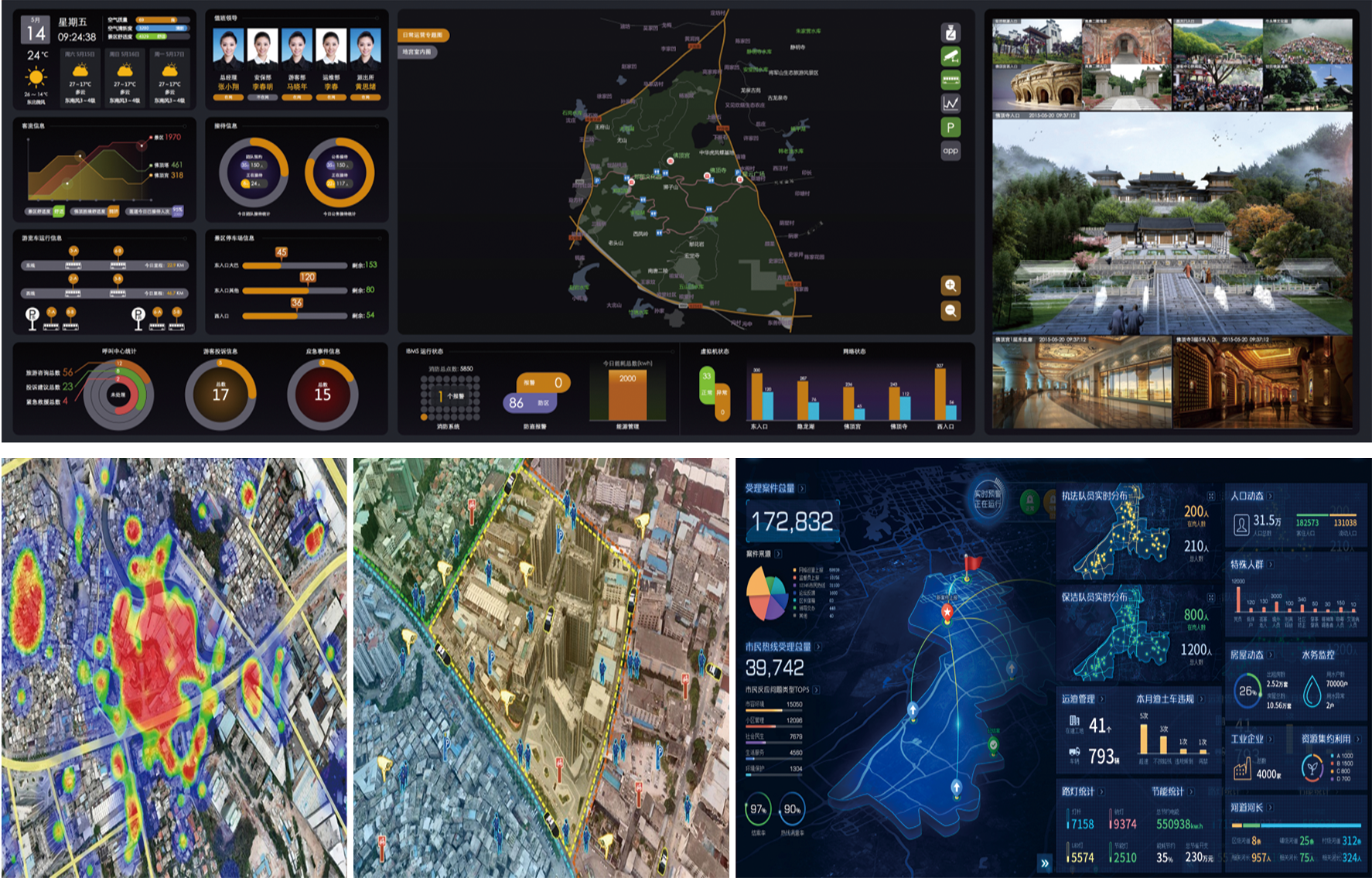Select the 日常运营专题图 map tab

pyautogui.click(x=423, y=35)
